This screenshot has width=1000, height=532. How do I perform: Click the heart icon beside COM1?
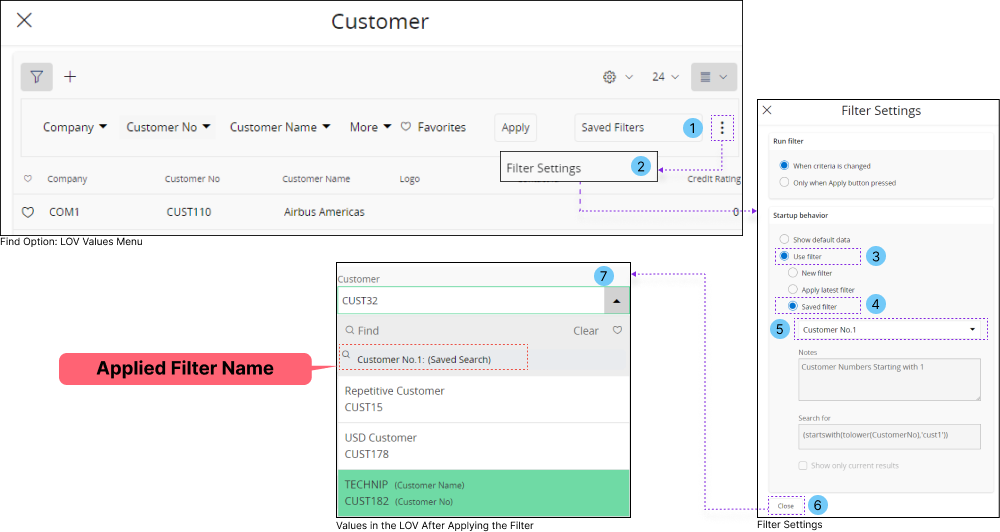[28, 212]
